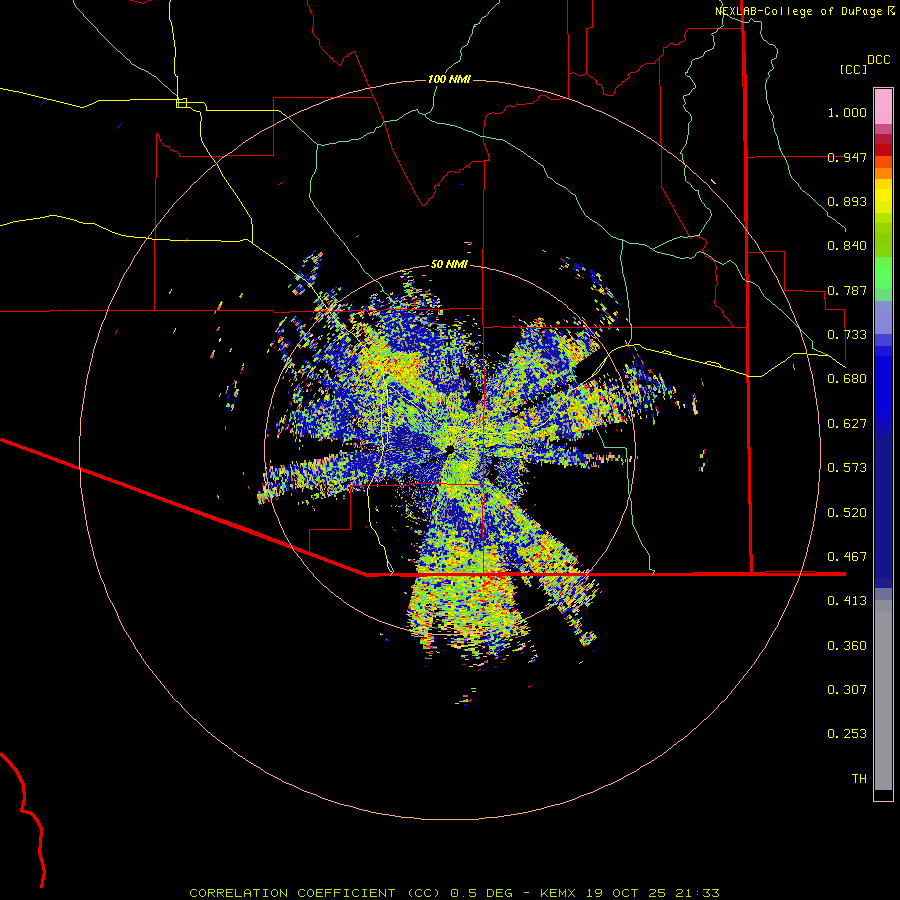Click the gray segment of the color bar
Viewport: 900px width, 900px height.
[883, 695]
